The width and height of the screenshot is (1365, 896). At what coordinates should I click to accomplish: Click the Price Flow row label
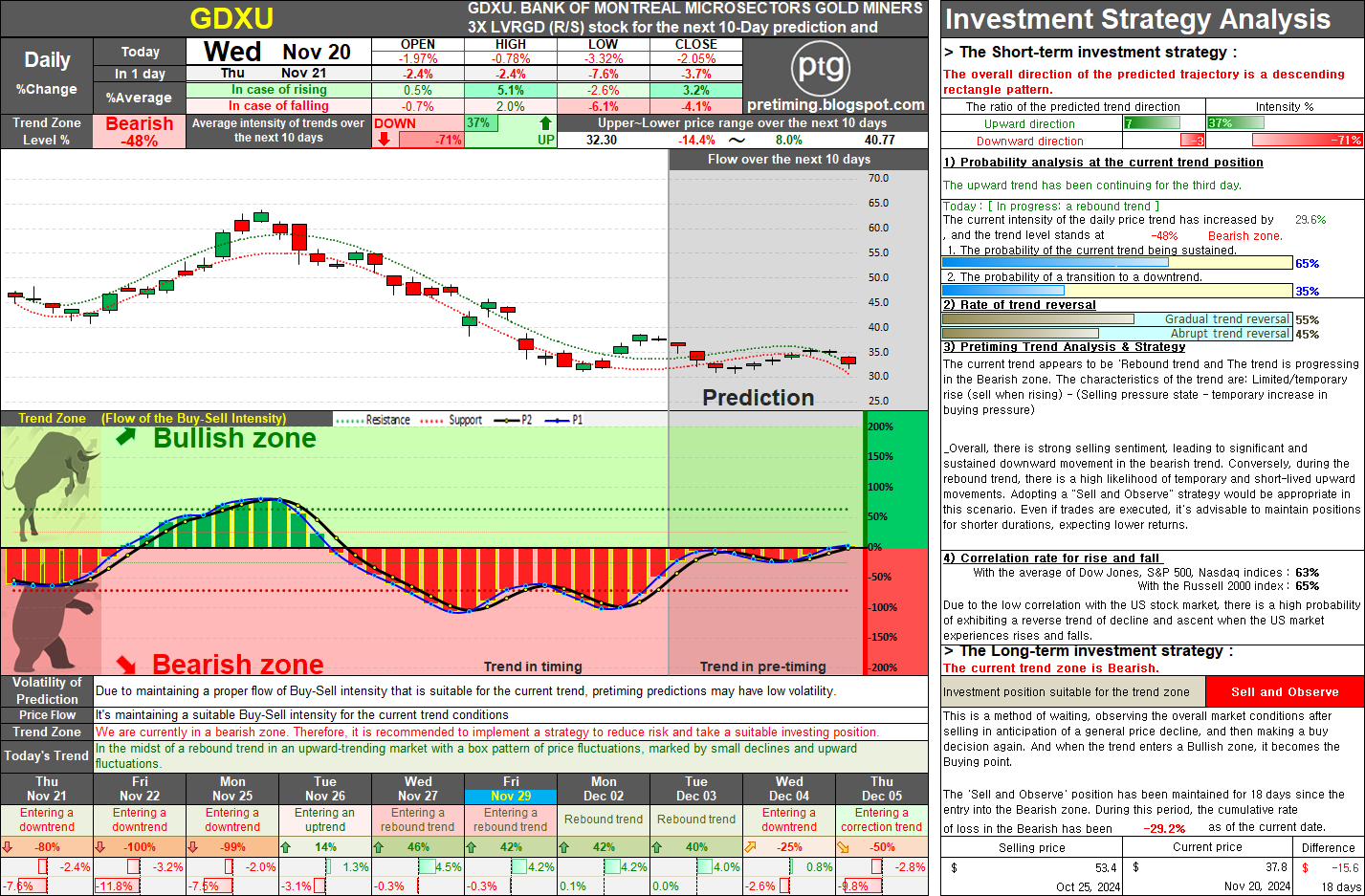point(47,714)
